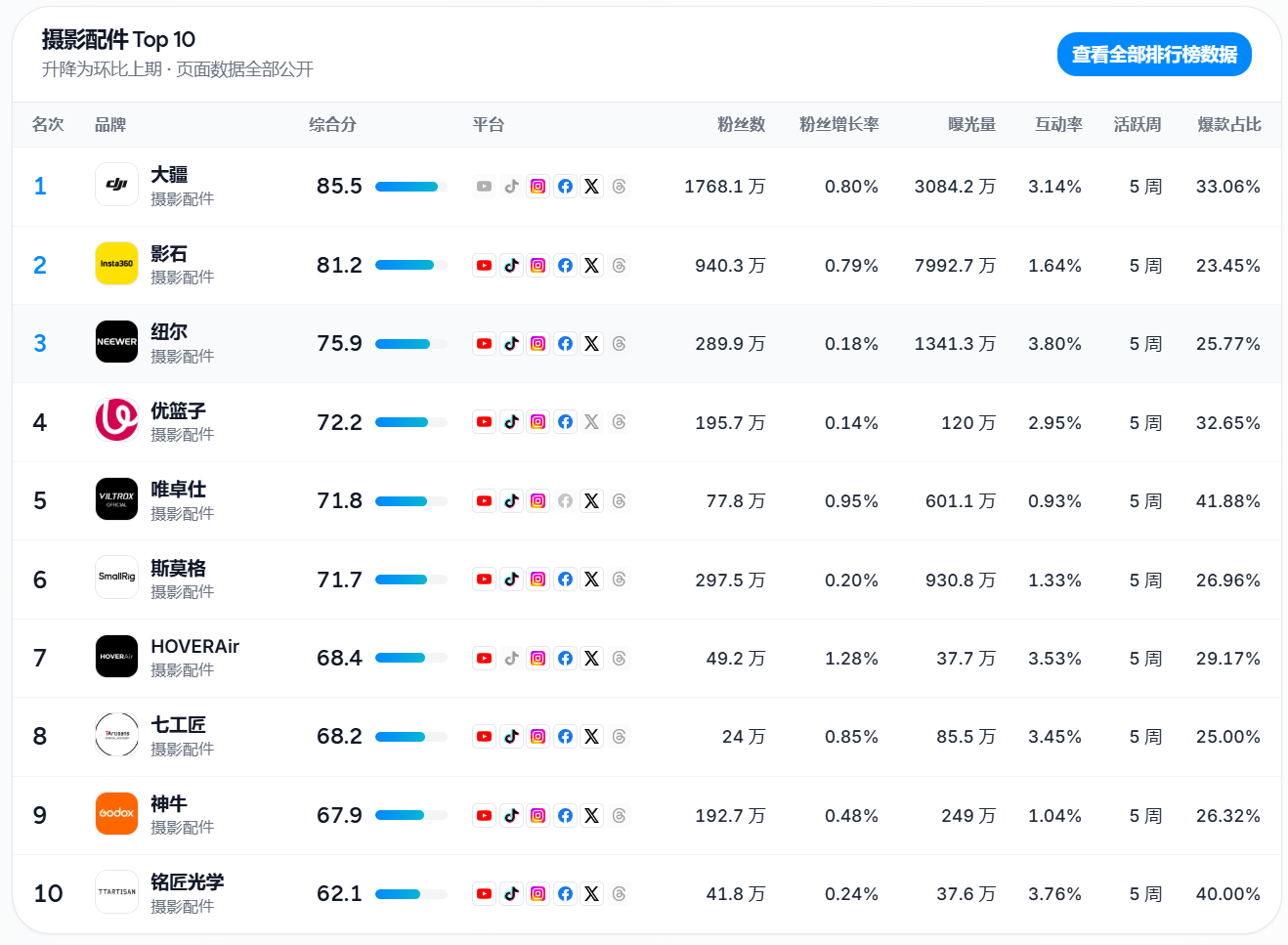
Task: Click the 活跃周 column header
Action: click(1138, 125)
